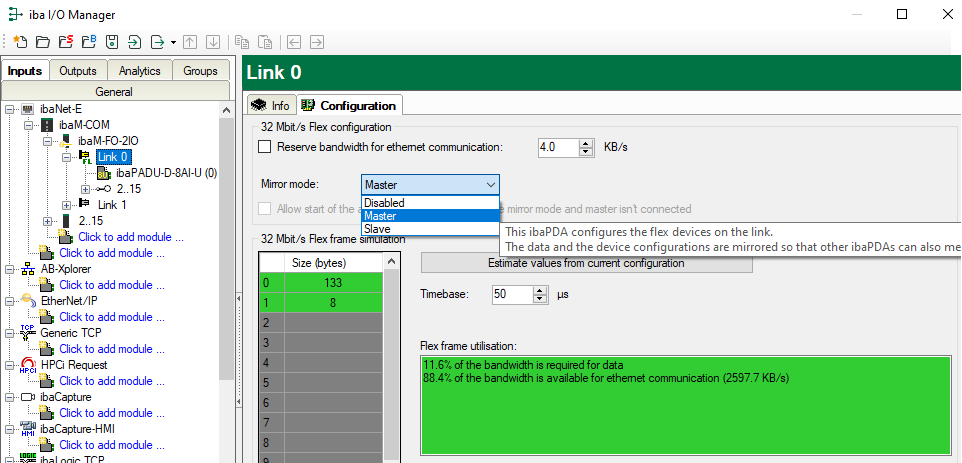This screenshot has width=962, height=463.
Task: Expand the Link 1 tree node
Action: coord(66,205)
